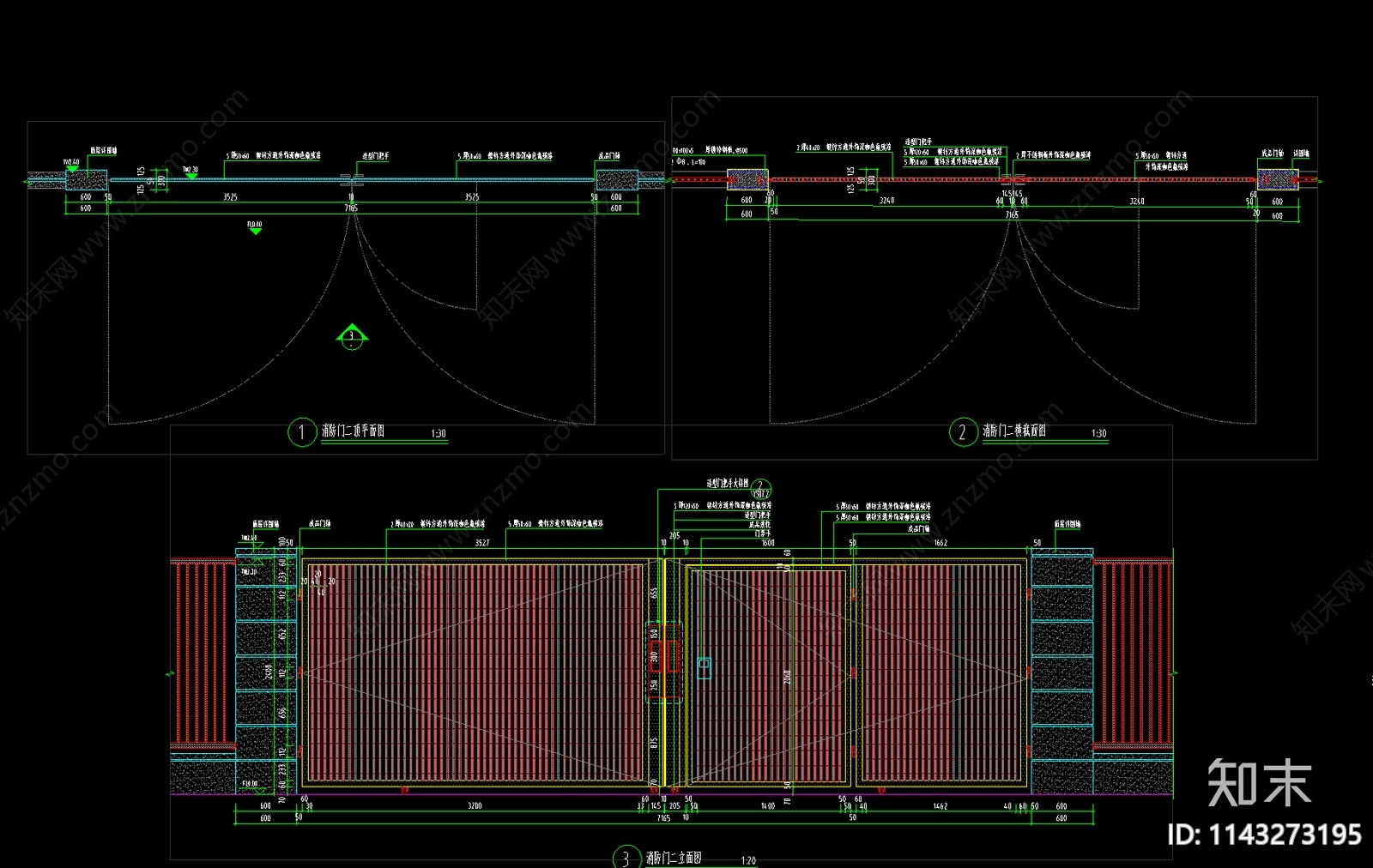Select the 2060 vertical dimension inside the small door
Screen dimensions: 1373x868
(788, 677)
